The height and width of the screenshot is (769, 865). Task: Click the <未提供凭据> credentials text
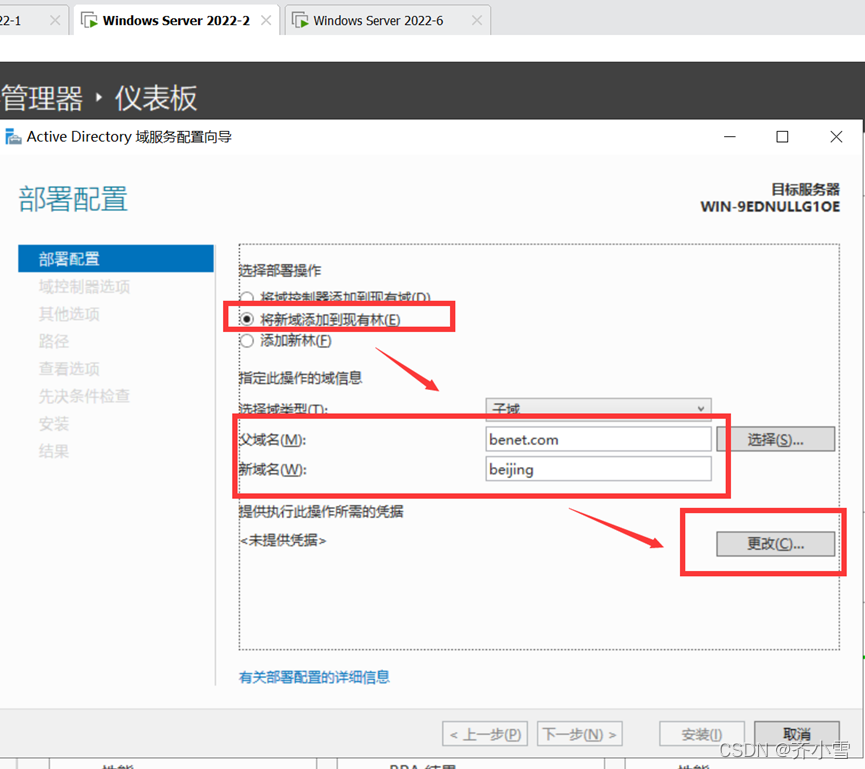pos(282,540)
